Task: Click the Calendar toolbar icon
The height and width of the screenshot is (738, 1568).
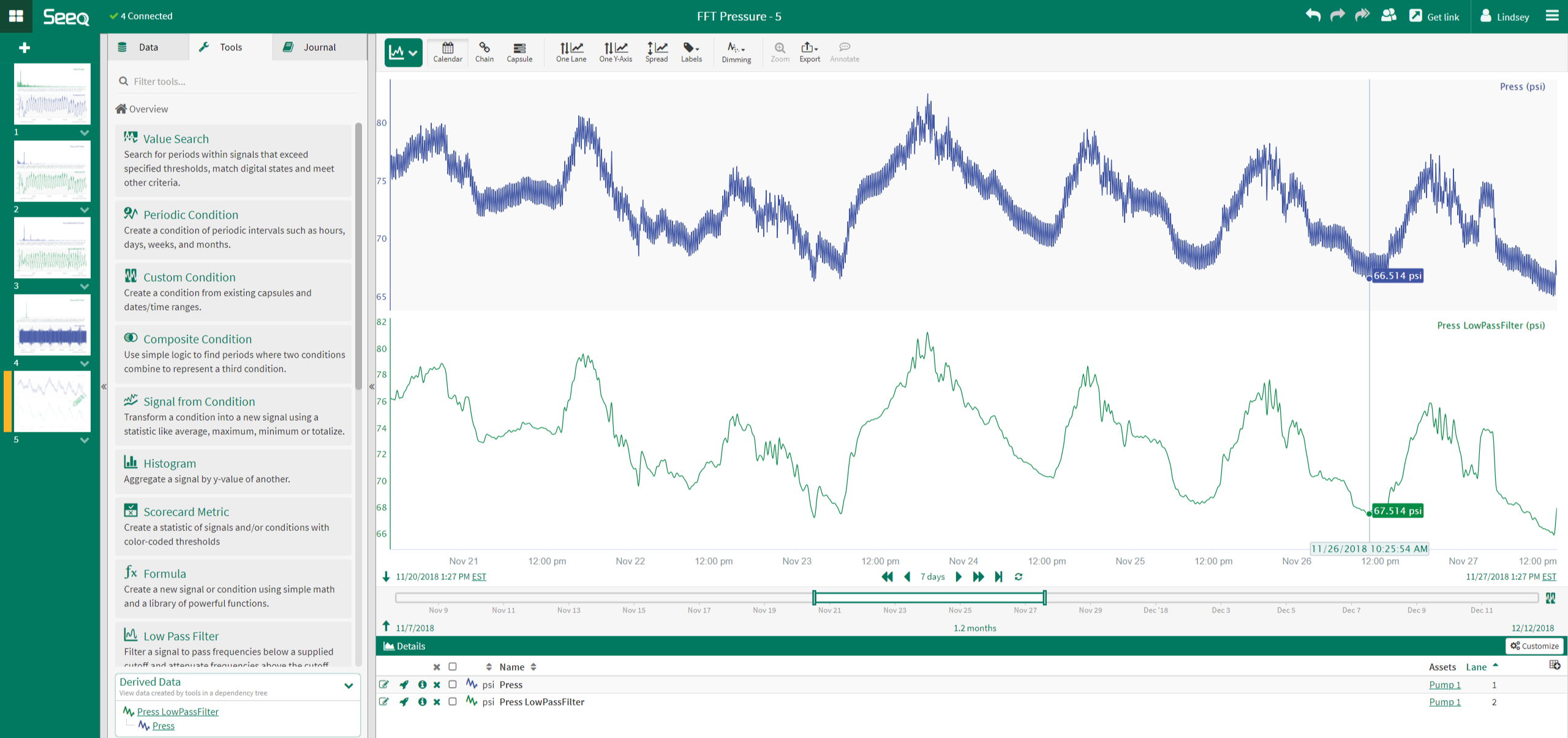Action: (x=447, y=51)
